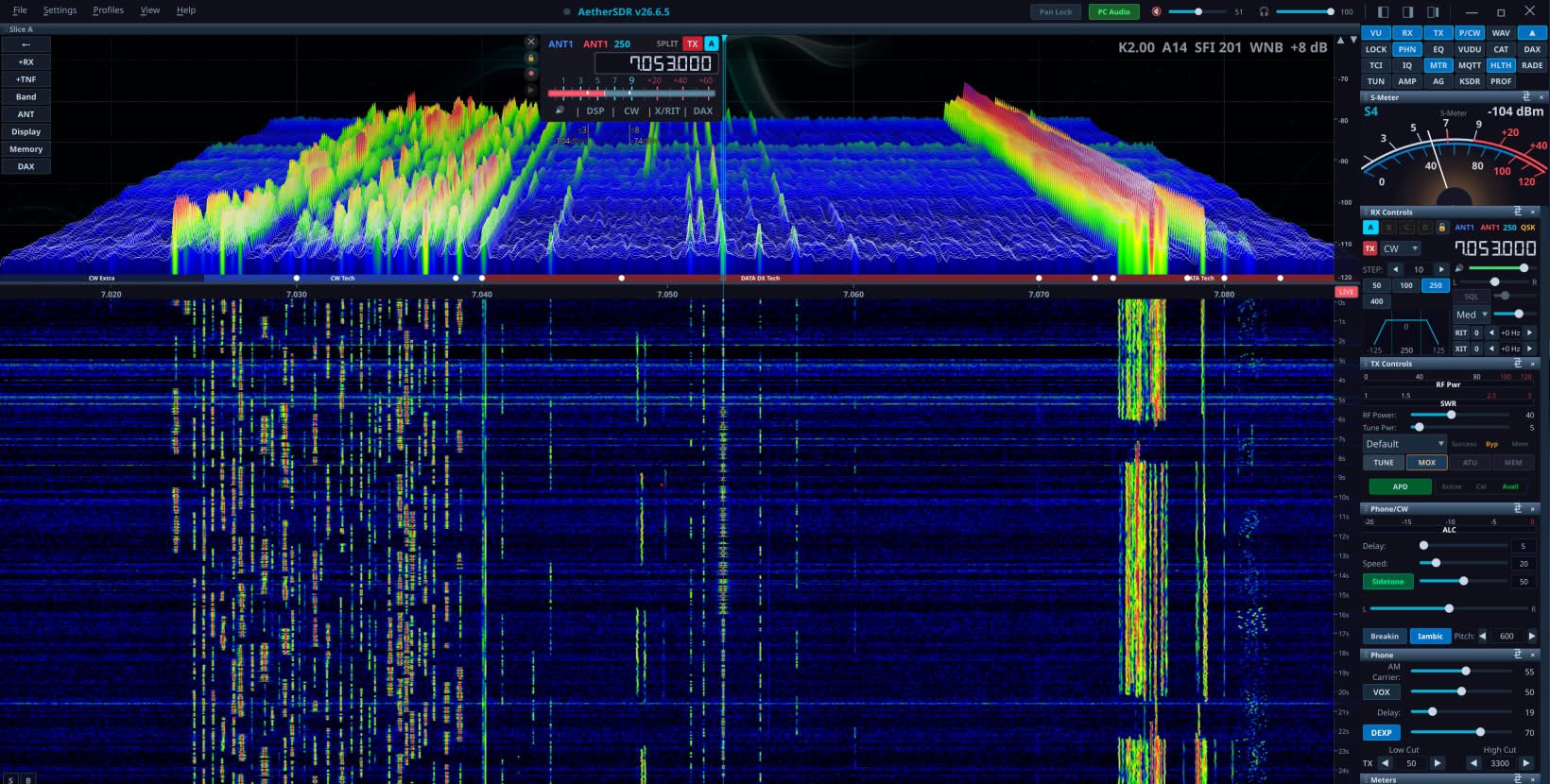This screenshot has height=784, width=1550.
Task: Click the headphone icon in title bar
Action: pos(1264,11)
